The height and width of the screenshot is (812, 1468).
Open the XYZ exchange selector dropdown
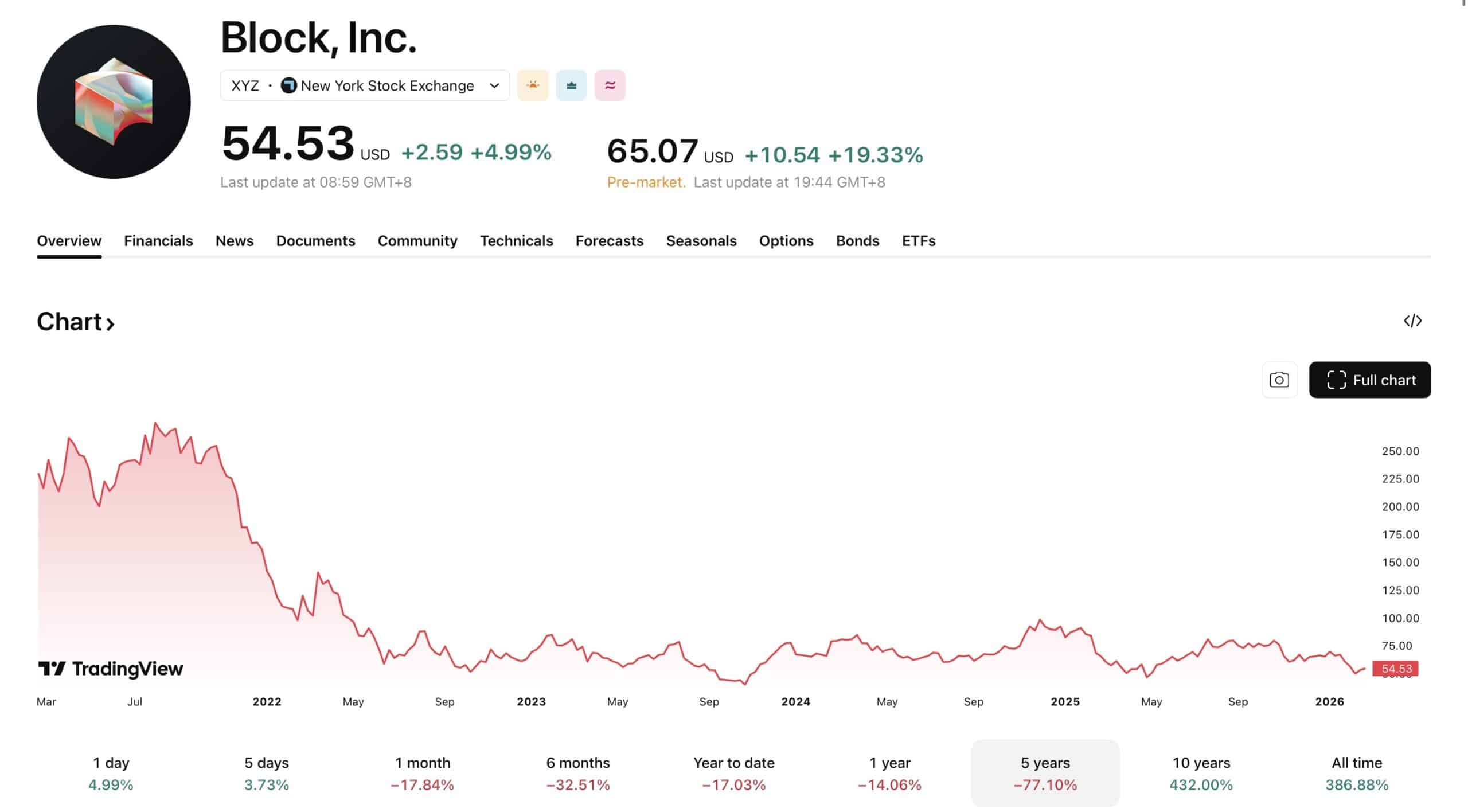click(365, 85)
